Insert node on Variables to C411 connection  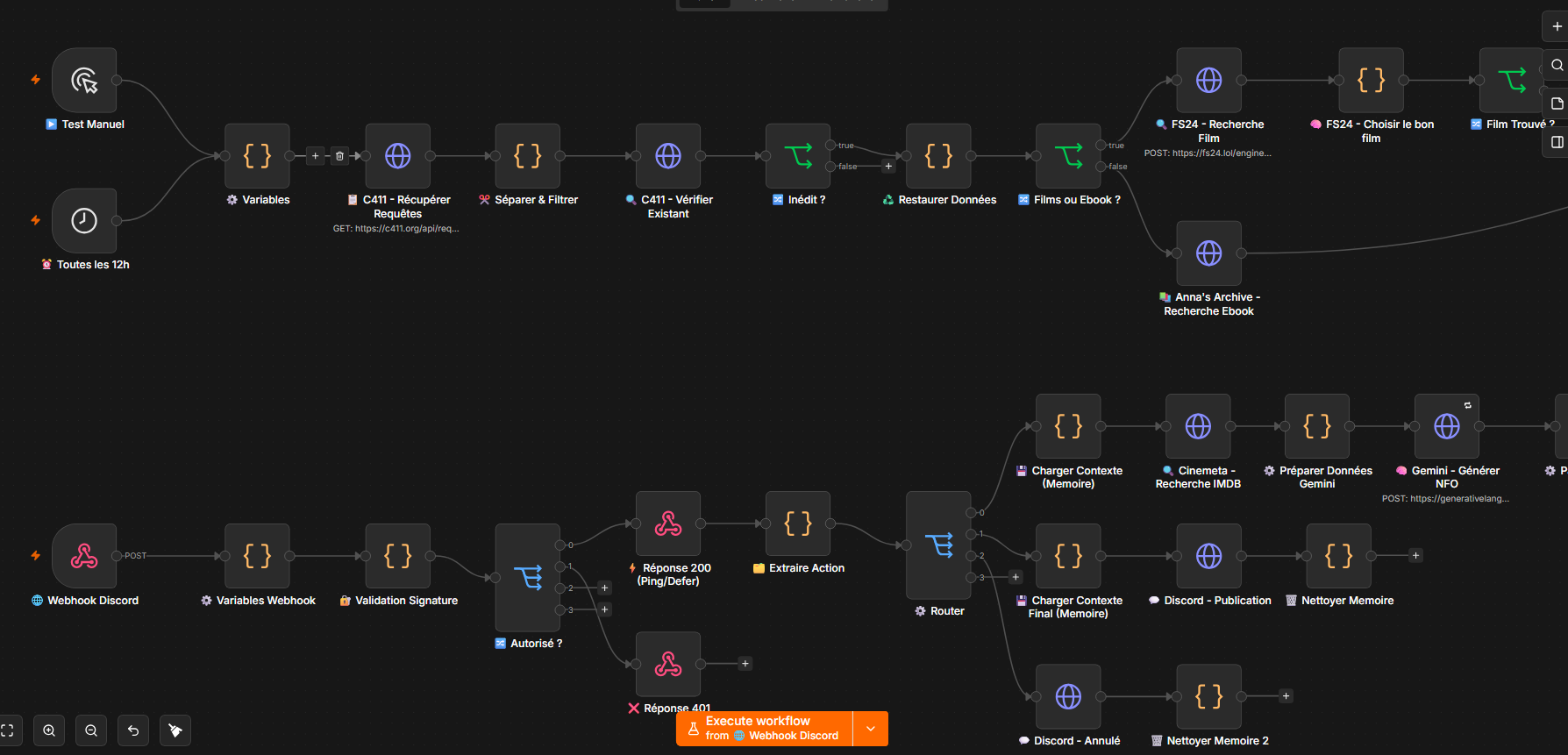(x=316, y=156)
